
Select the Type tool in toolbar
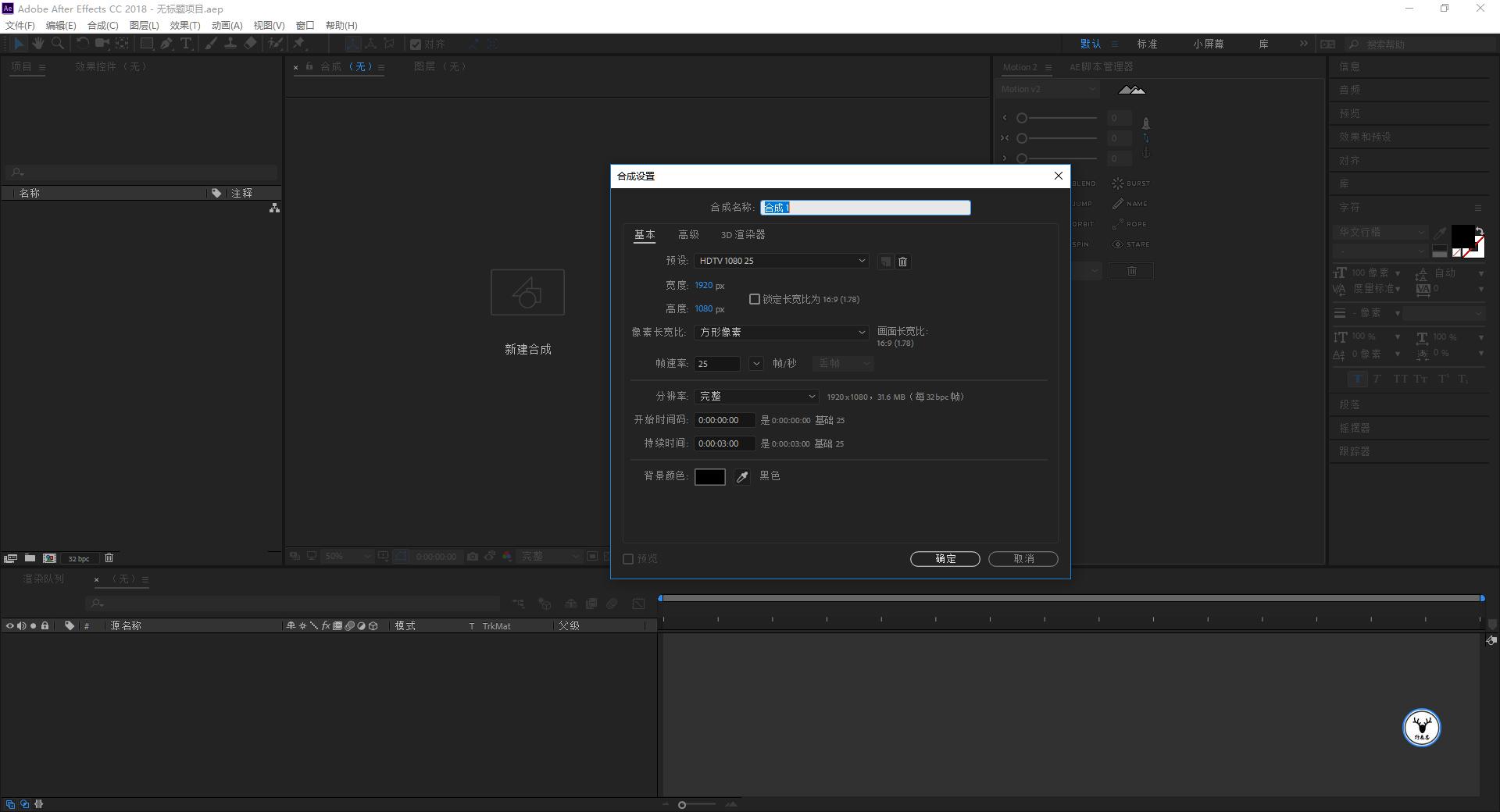point(186,44)
